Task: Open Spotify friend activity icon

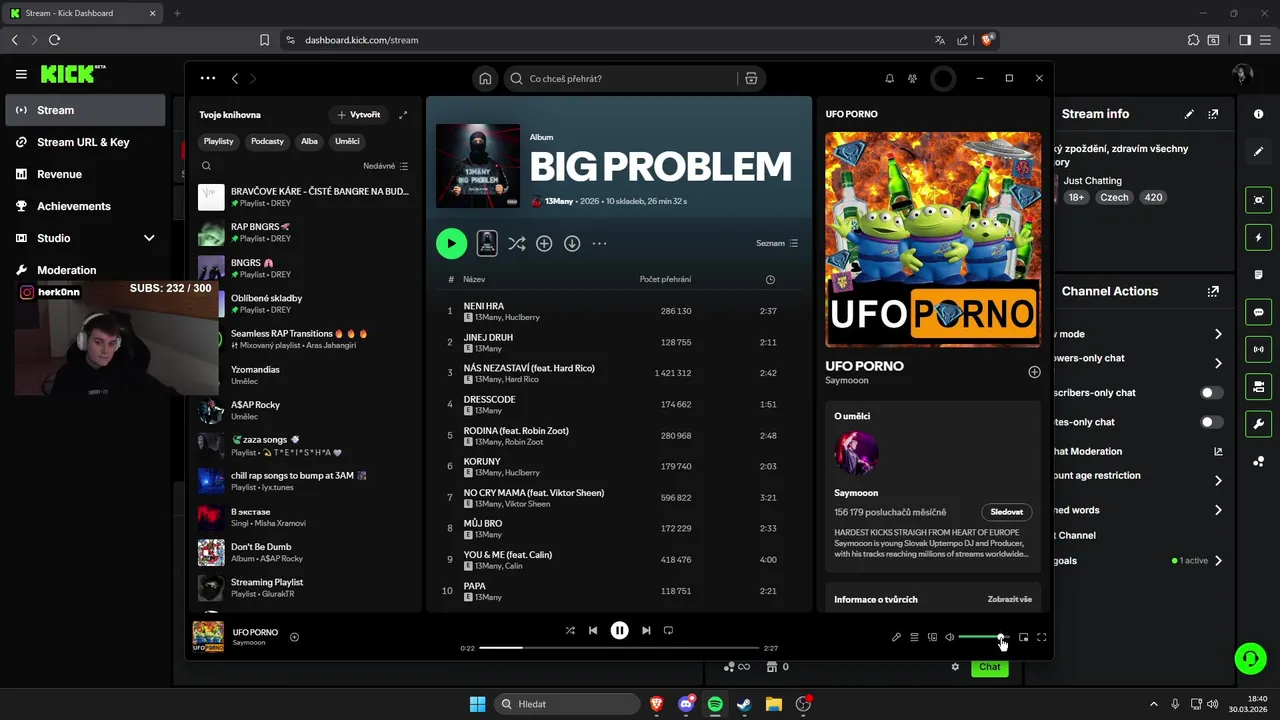Action: pos(912,78)
